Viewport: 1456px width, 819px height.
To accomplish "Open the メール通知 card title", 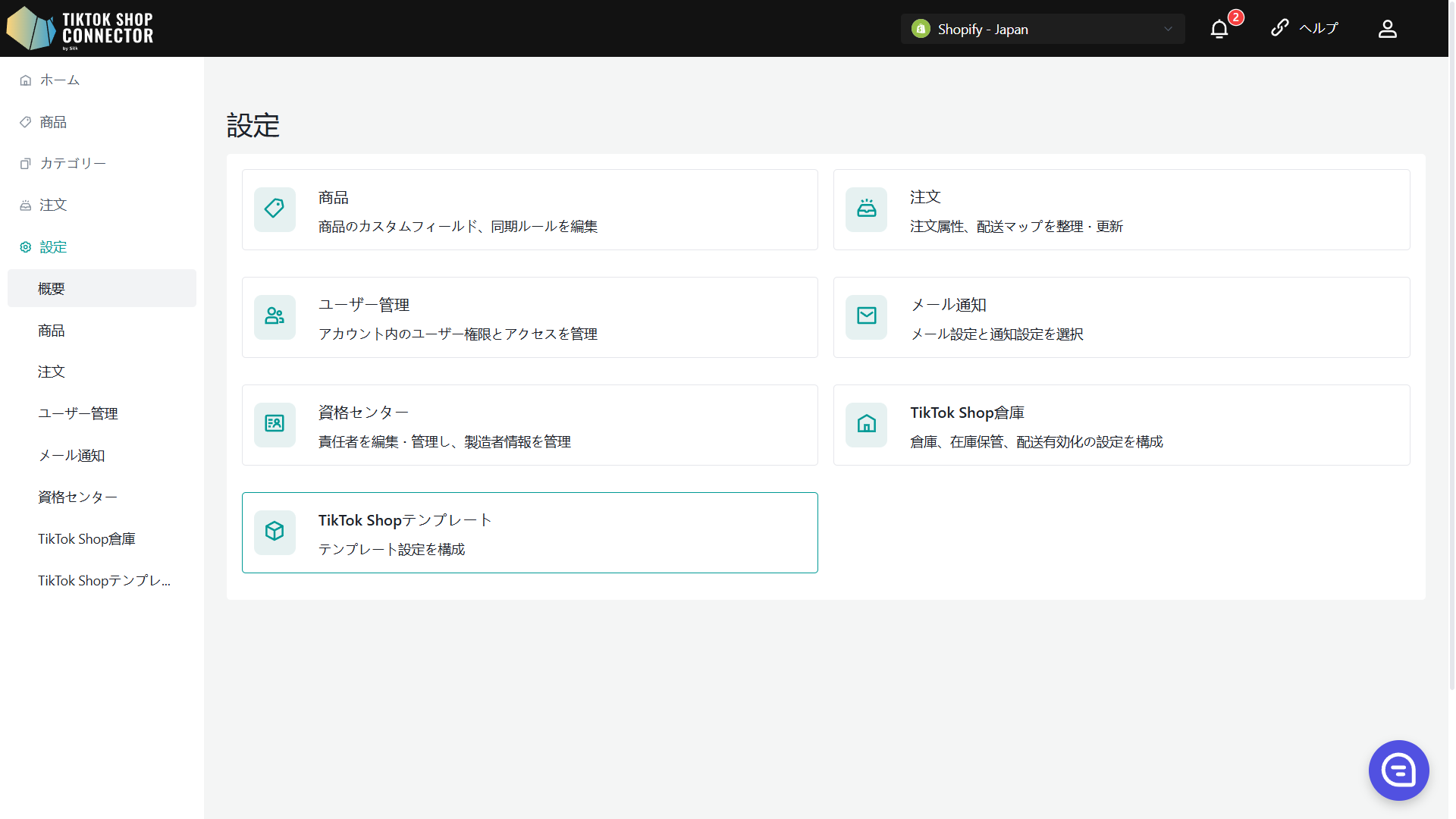I will [x=948, y=305].
